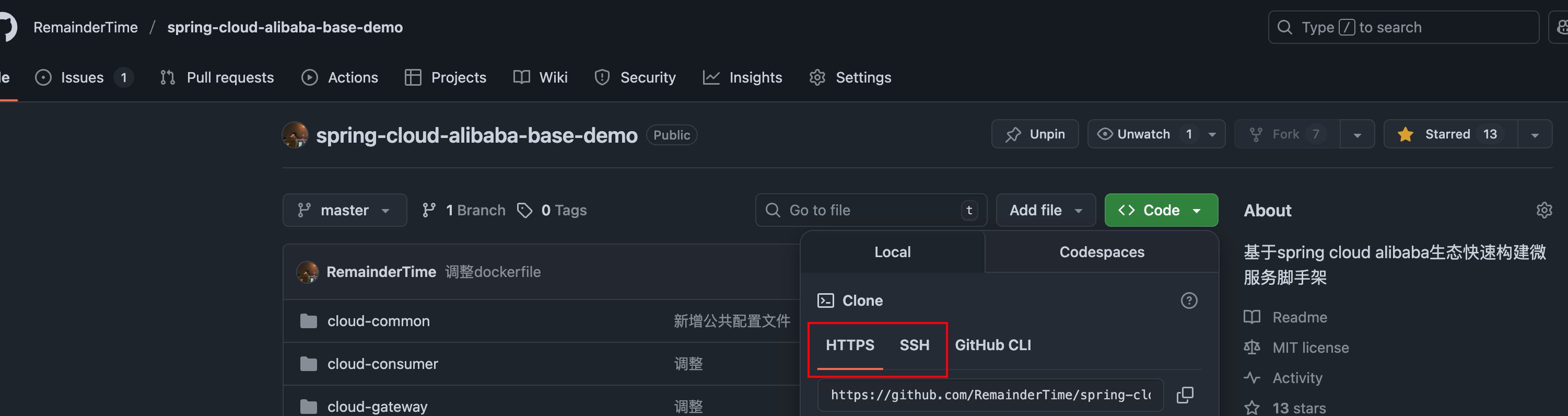Click the Fork button
Screen dimensions: 1568x416
click(1287, 134)
